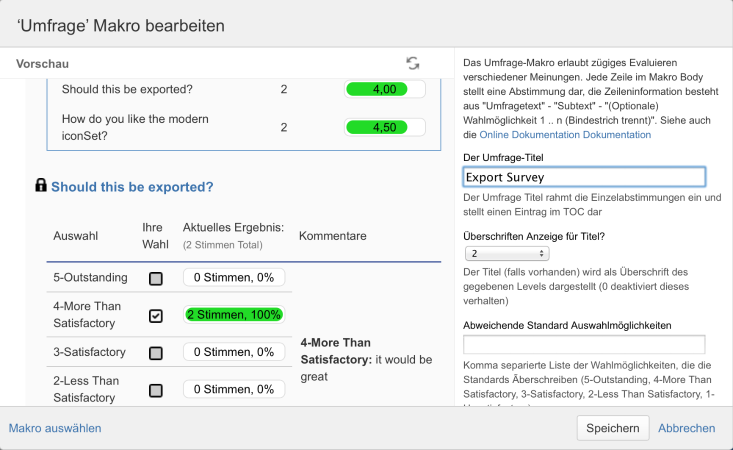Viewport: 733px width, 450px height.
Task: Click the lock icon beside survey heading
Action: click(41, 185)
